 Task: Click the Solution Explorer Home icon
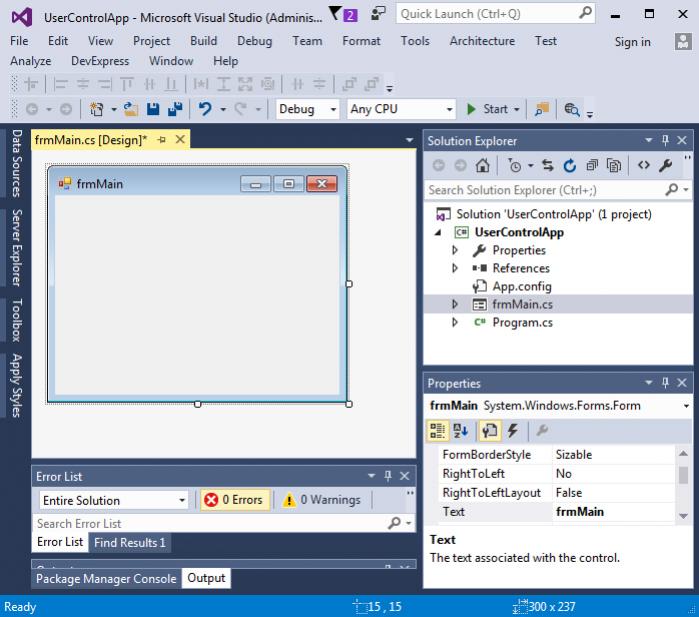482,165
